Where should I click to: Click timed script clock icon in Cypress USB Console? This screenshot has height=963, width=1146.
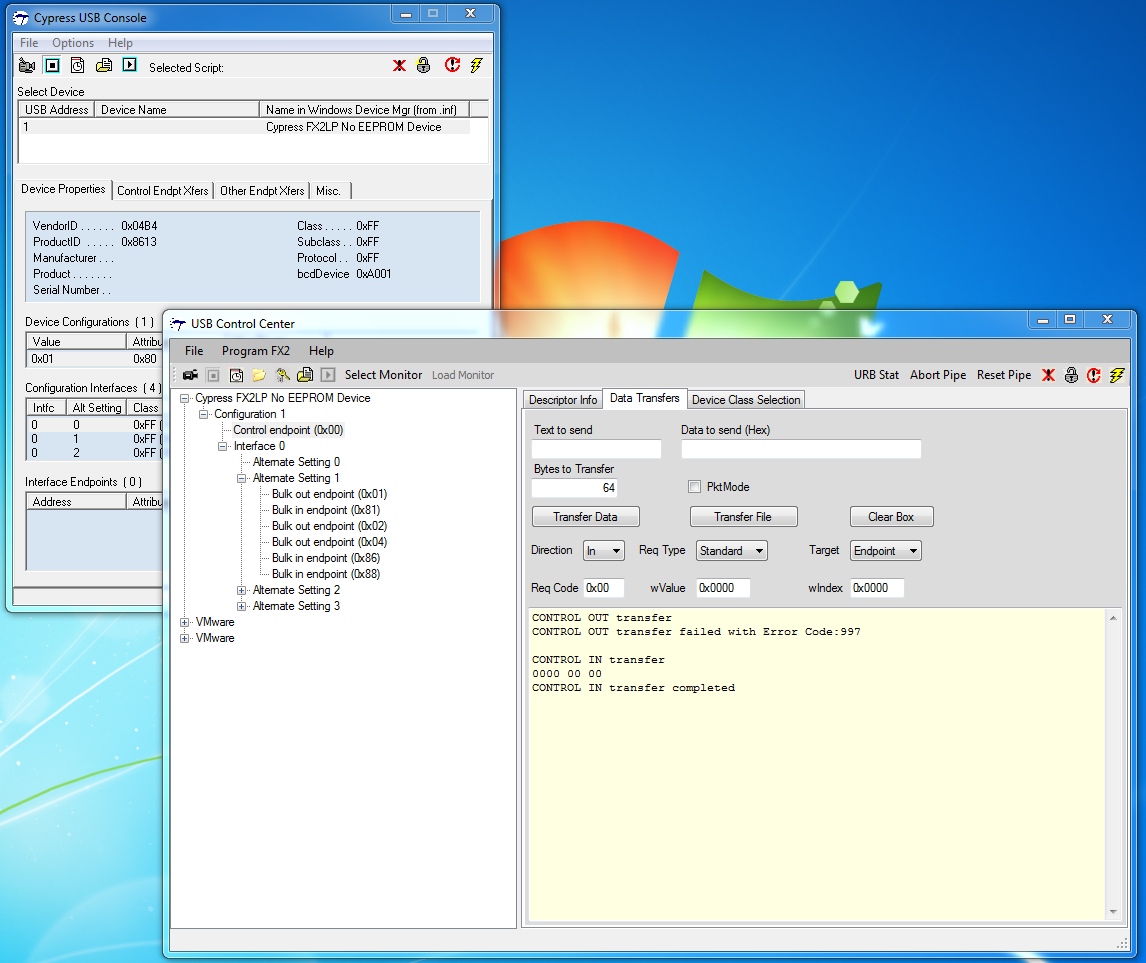(77, 66)
